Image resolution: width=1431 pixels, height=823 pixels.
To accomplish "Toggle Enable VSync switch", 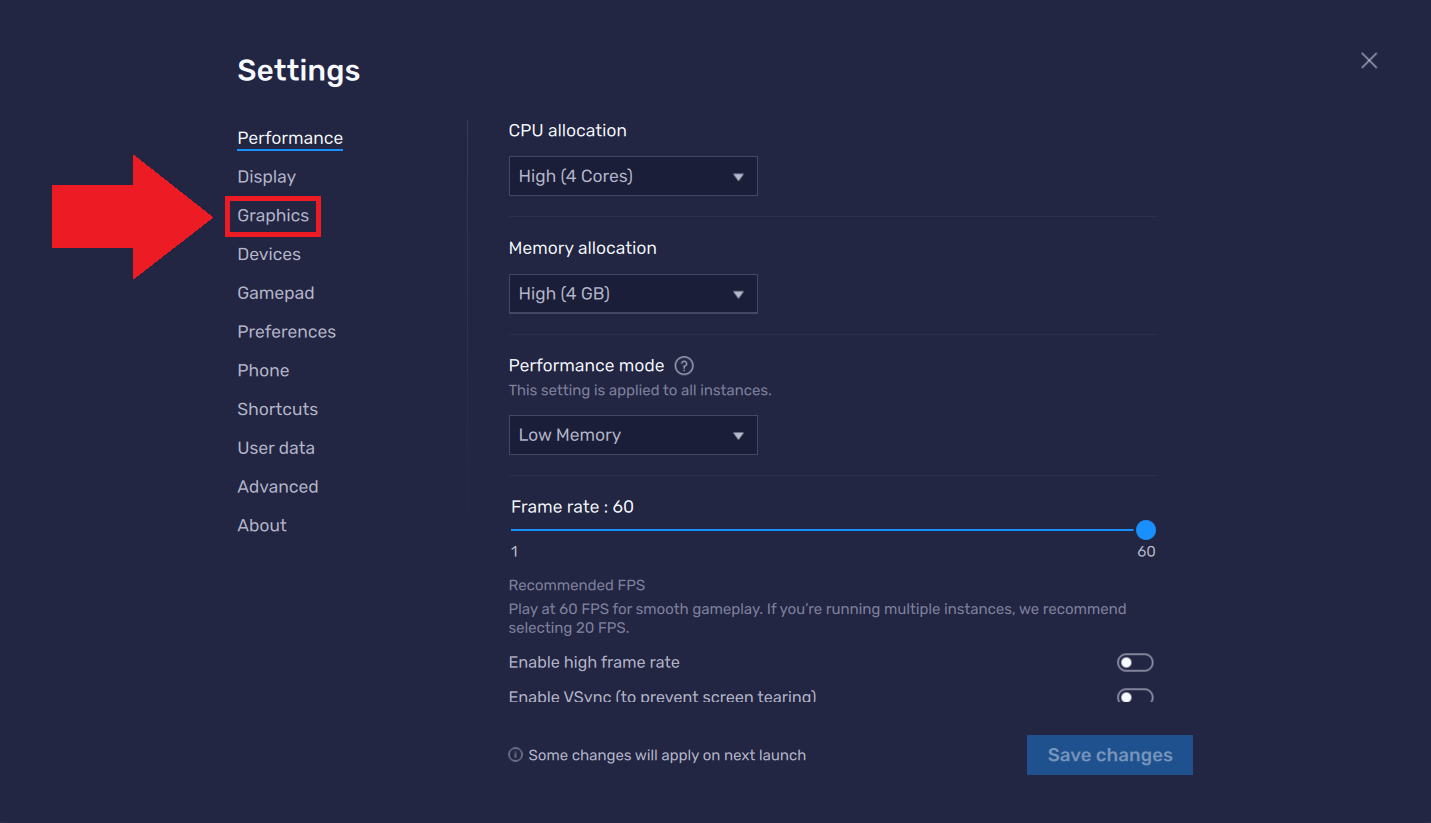I will (1135, 695).
